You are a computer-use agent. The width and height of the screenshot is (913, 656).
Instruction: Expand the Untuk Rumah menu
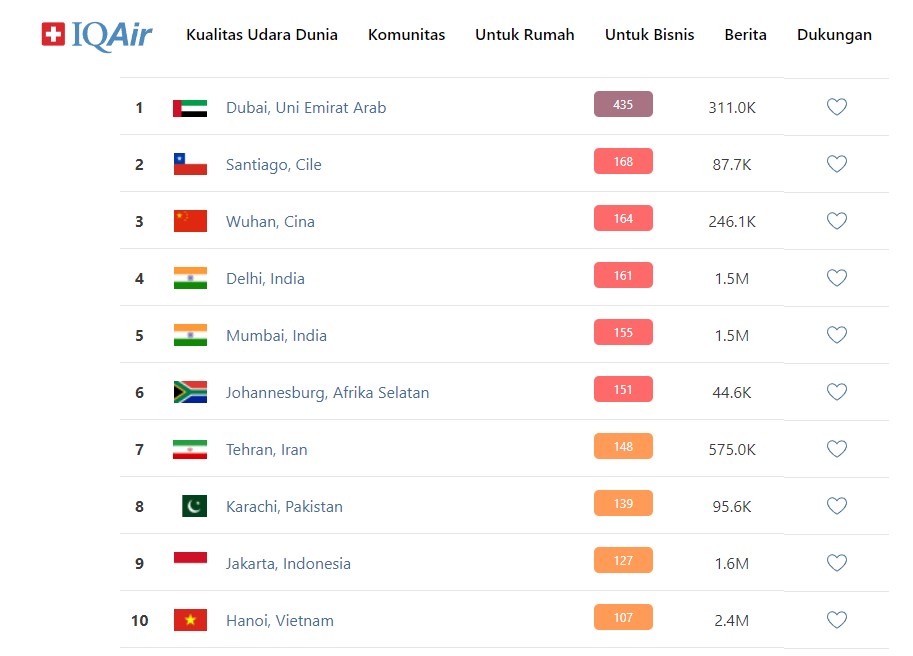[x=525, y=35]
